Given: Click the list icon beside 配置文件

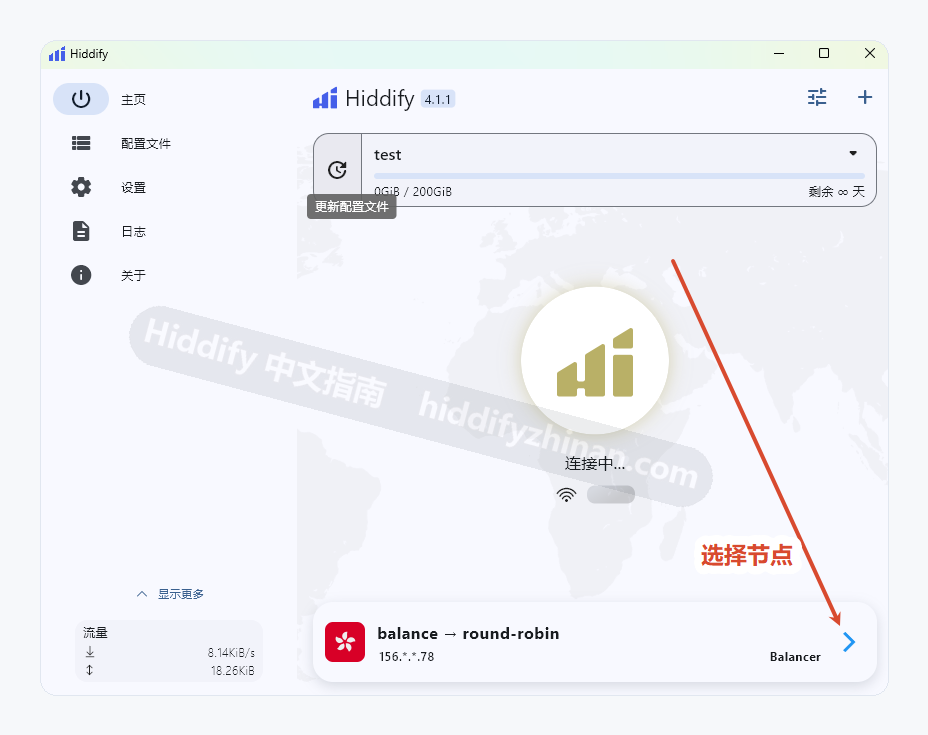Looking at the screenshot, I should click(x=81, y=143).
